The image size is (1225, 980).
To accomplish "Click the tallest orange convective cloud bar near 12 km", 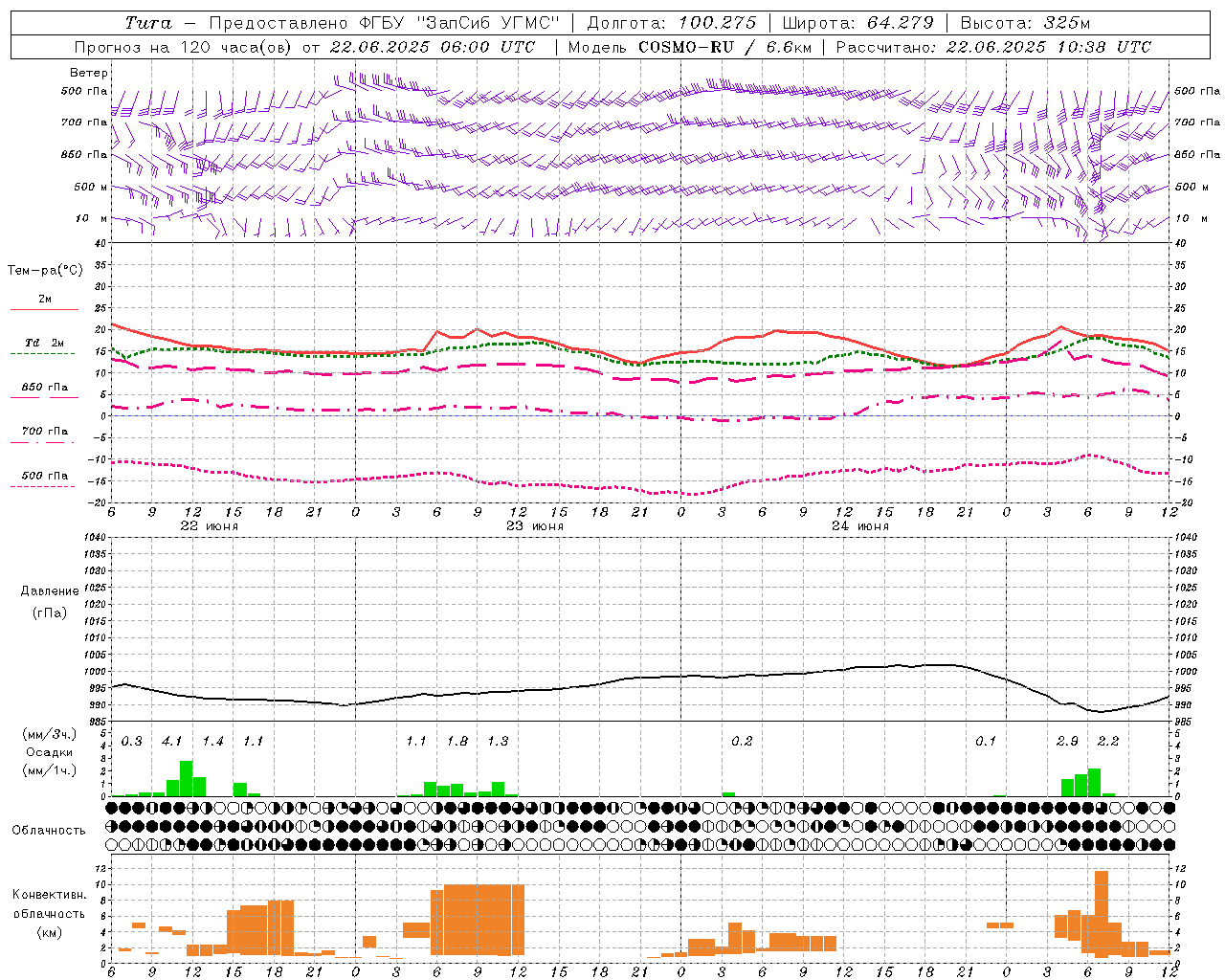I will [1102, 914].
